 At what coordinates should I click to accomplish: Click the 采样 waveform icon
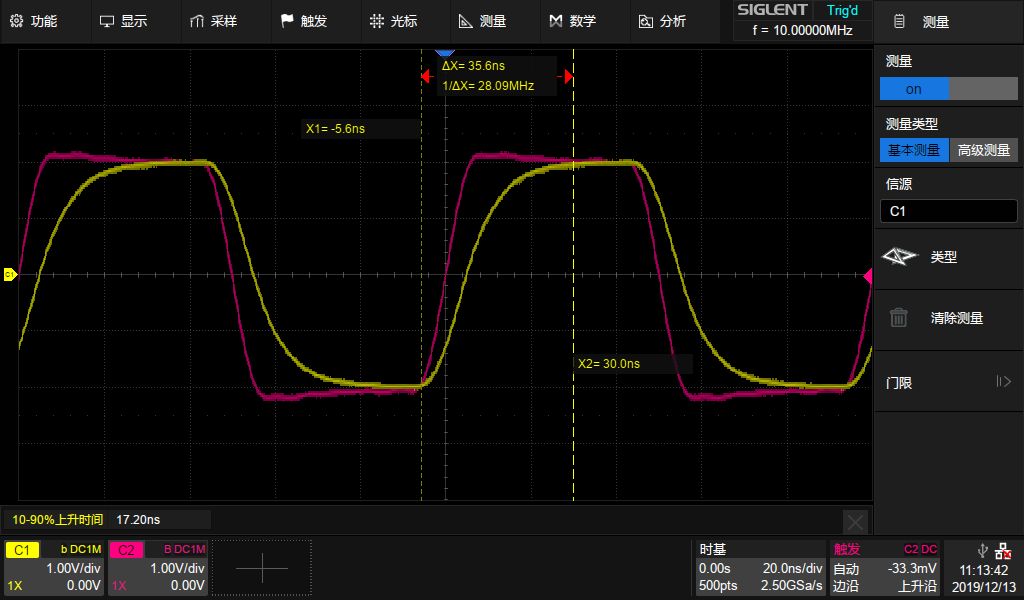click(x=197, y=22)
